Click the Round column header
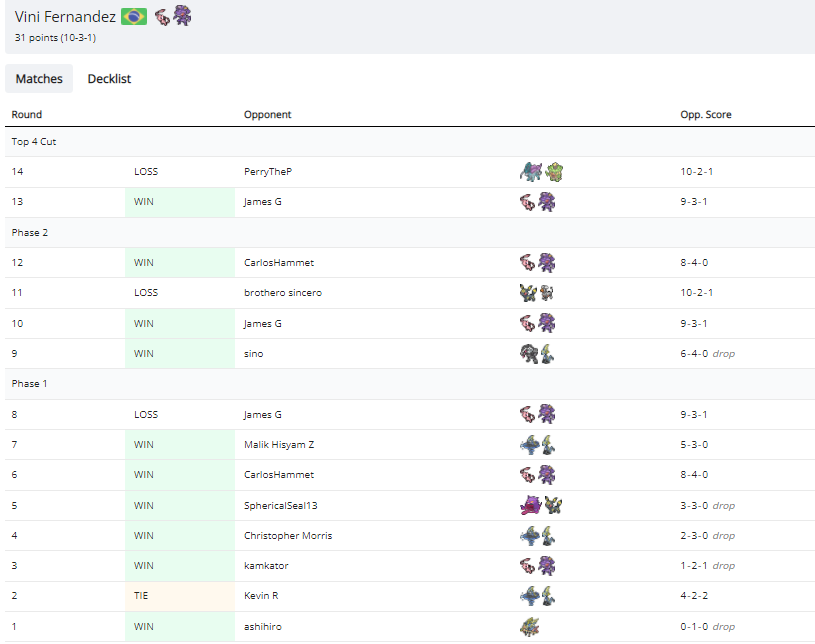815x644 pixels. [x=27, y=114]
